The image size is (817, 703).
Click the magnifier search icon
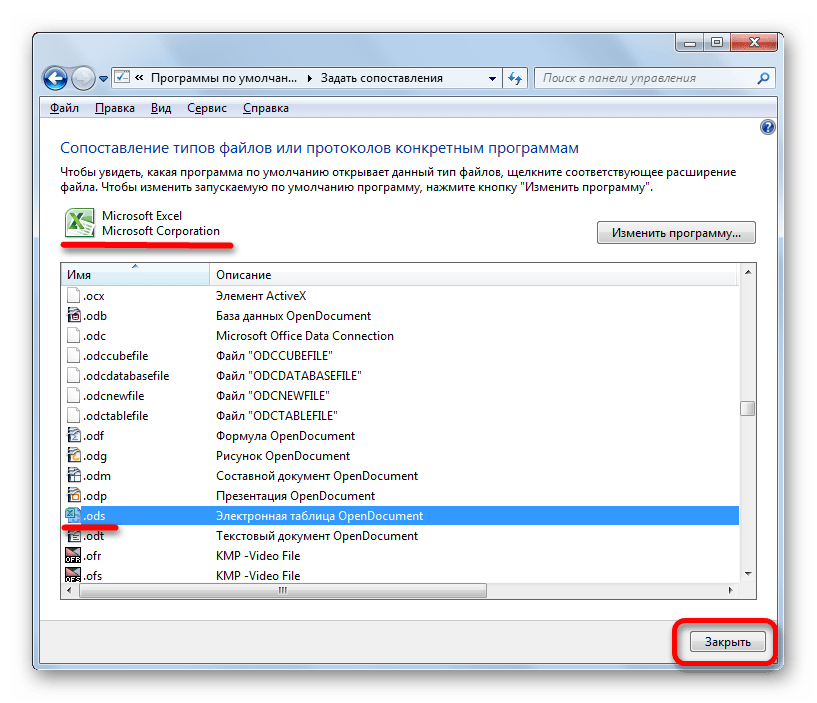pos(763,78)
